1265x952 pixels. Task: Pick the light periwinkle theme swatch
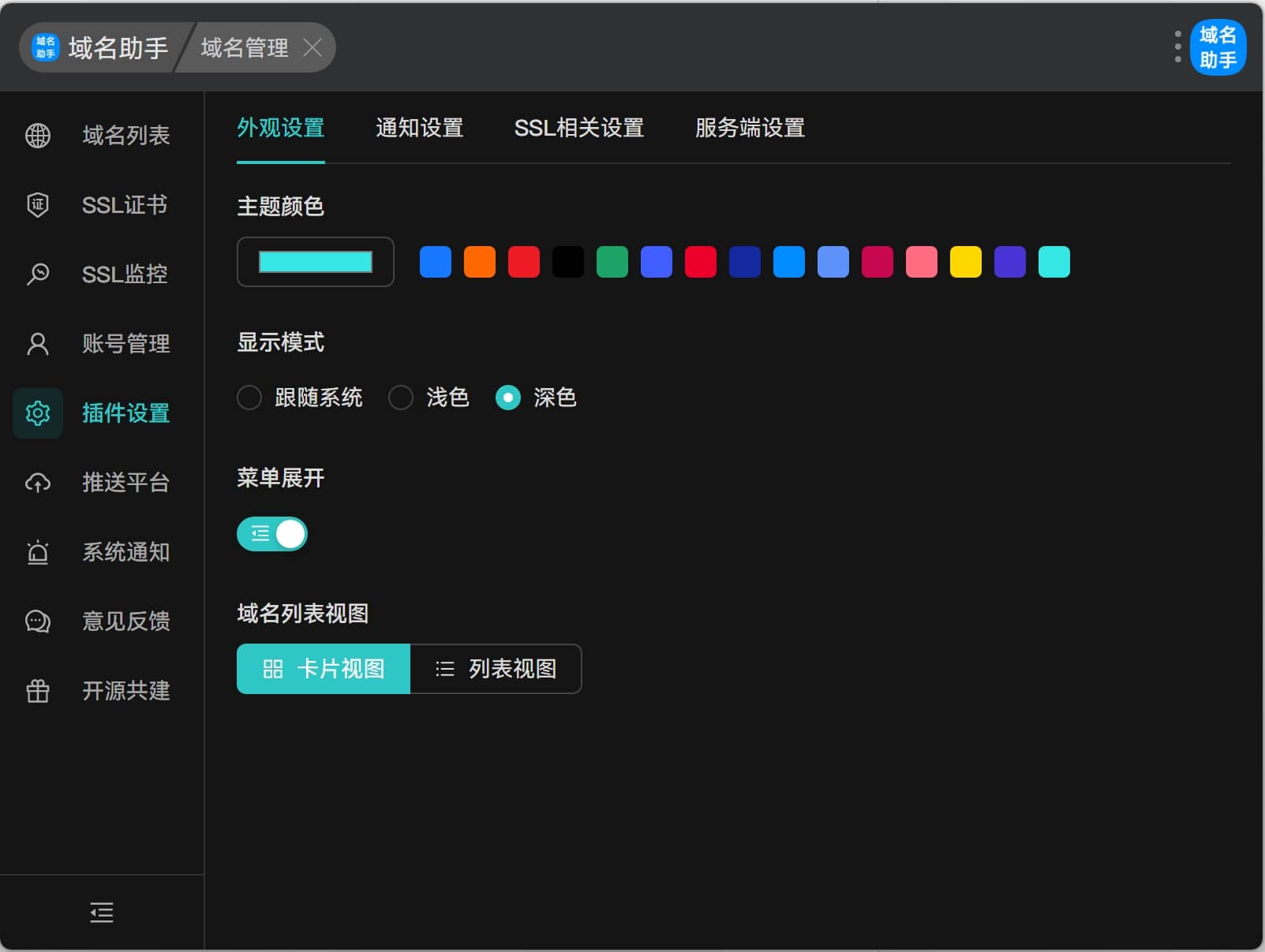click(833, 262)
